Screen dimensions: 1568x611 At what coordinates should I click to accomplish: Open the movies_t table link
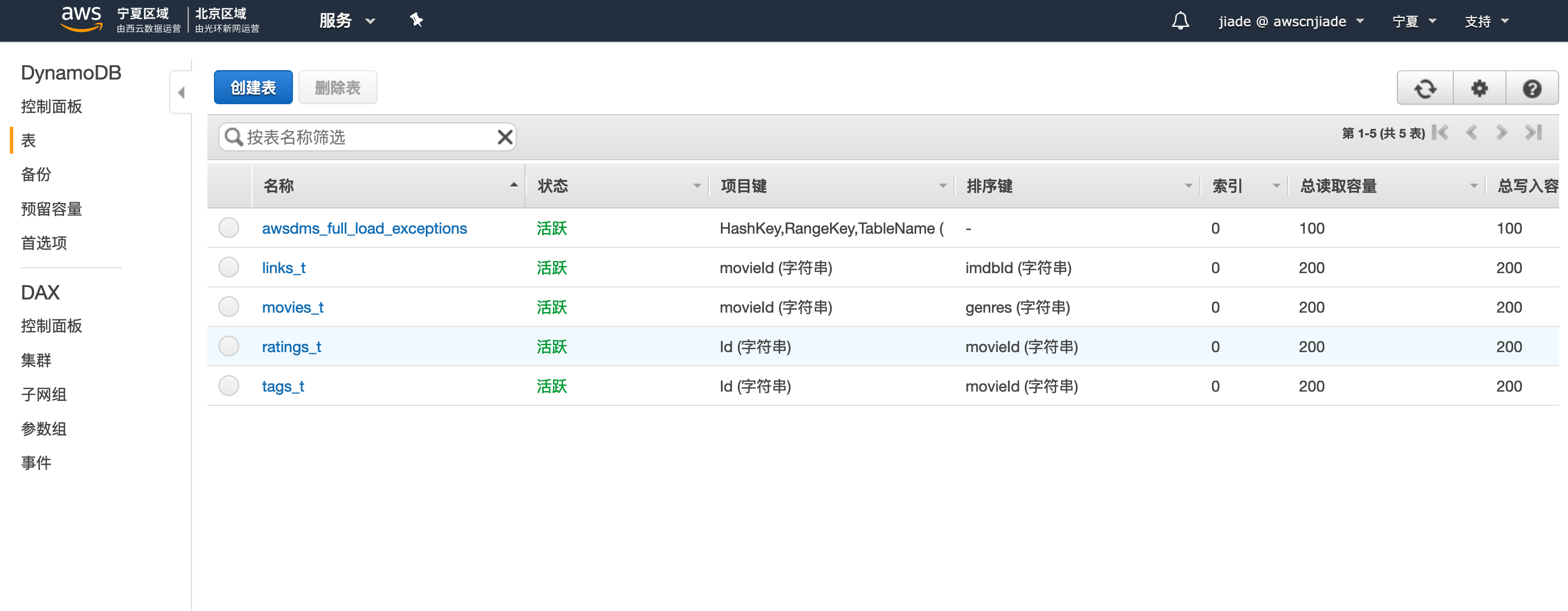click(293, 307)
